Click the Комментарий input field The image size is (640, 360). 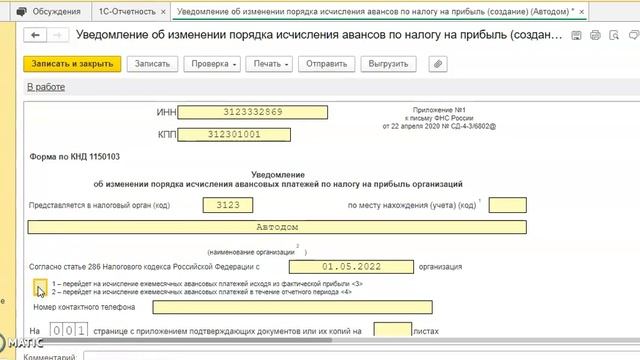coord(362,356)
